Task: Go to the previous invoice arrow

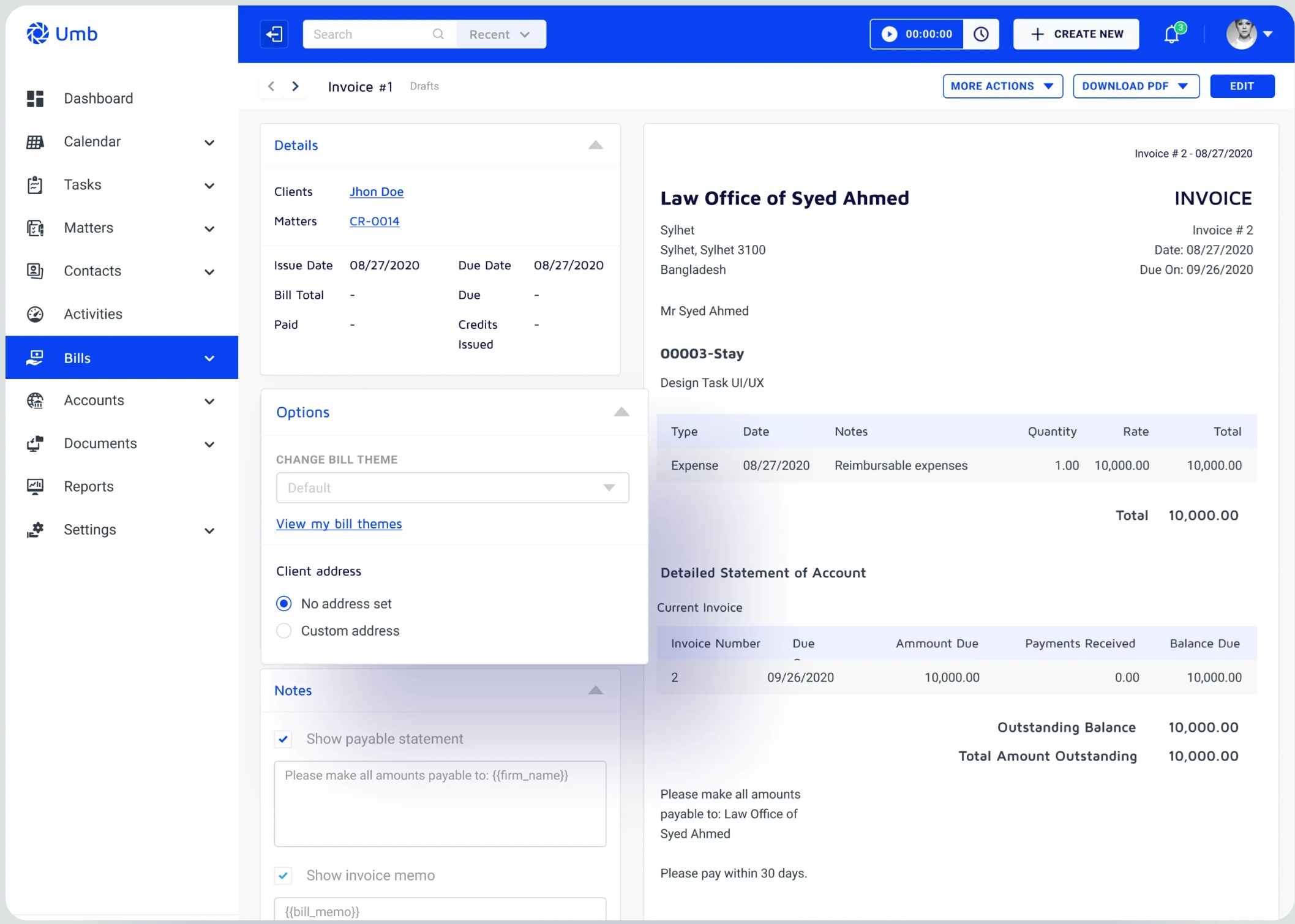Action: [271, 86]
